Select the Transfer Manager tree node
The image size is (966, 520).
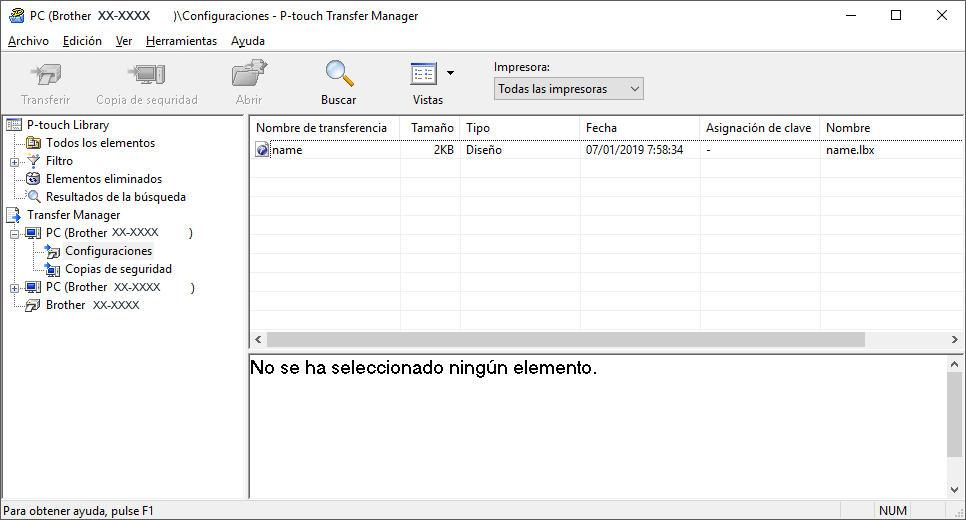(74, 215)
